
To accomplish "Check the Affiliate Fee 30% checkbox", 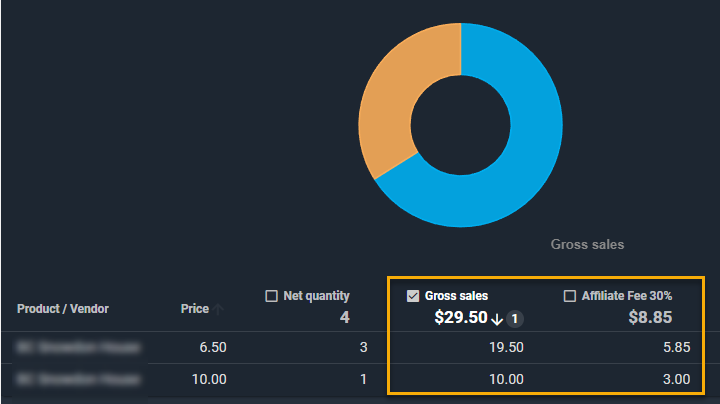I will click(570, 296).
